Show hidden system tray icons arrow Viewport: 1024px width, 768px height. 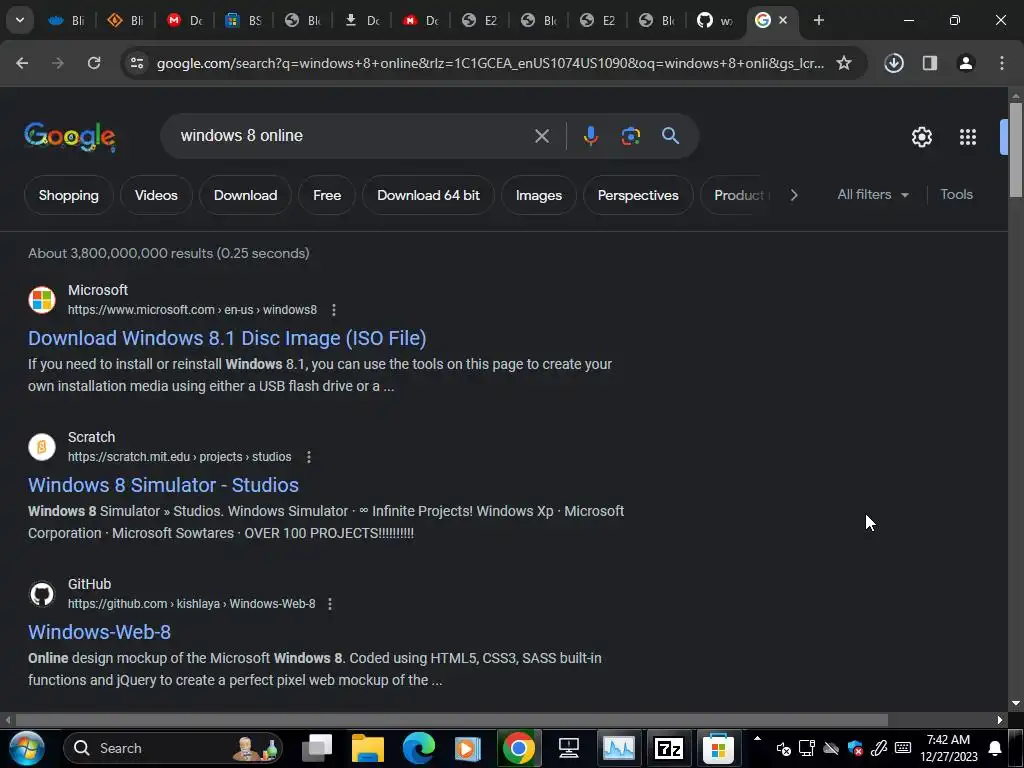[x=757, y=739]
